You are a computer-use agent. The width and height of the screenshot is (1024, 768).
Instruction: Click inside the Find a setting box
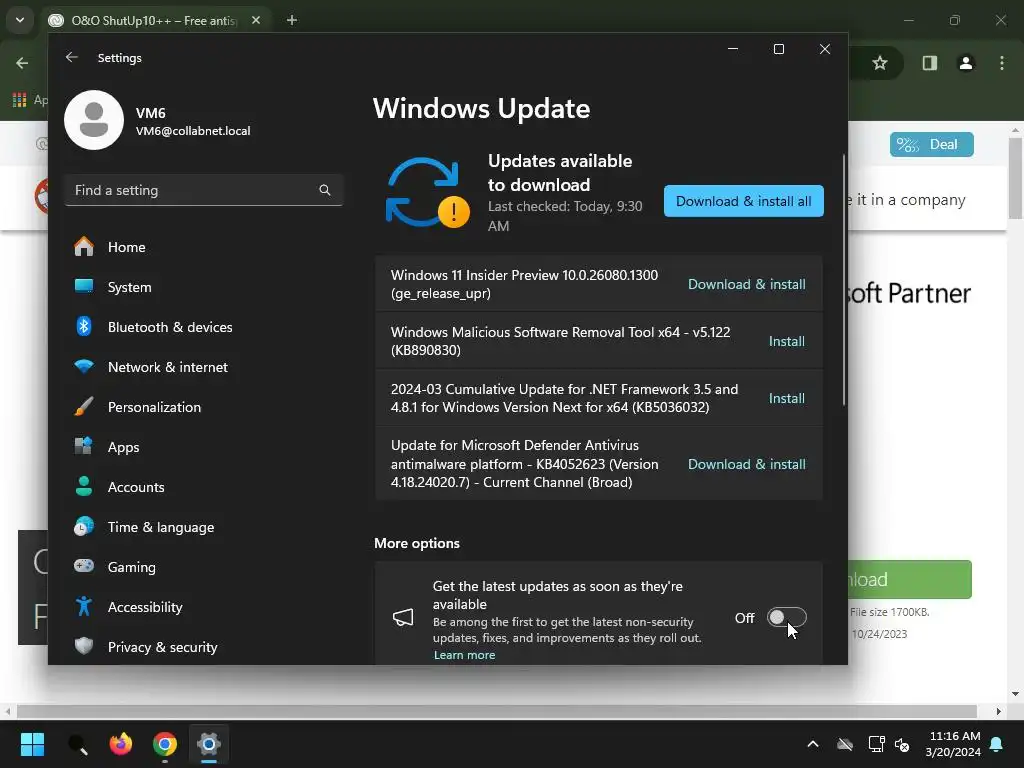pyautogui.click(x=204, y=190)
